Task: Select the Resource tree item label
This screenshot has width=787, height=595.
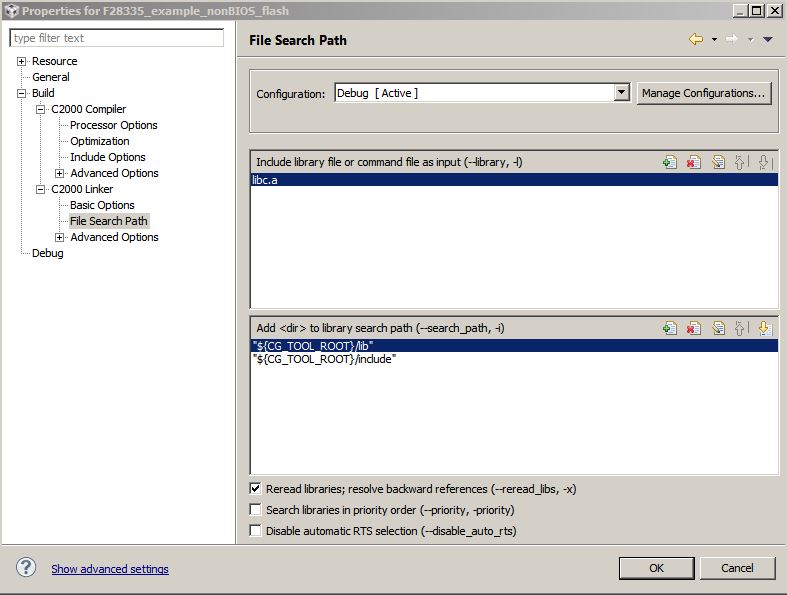Action: click(55, 61)
